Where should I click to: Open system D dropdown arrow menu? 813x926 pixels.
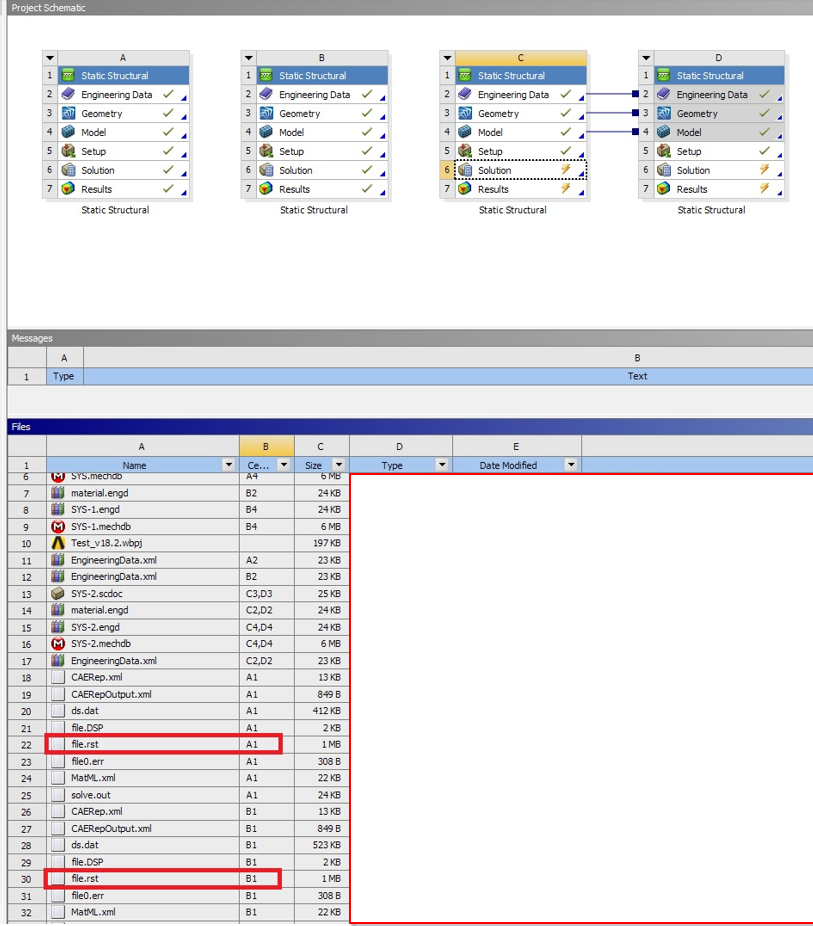646,58
